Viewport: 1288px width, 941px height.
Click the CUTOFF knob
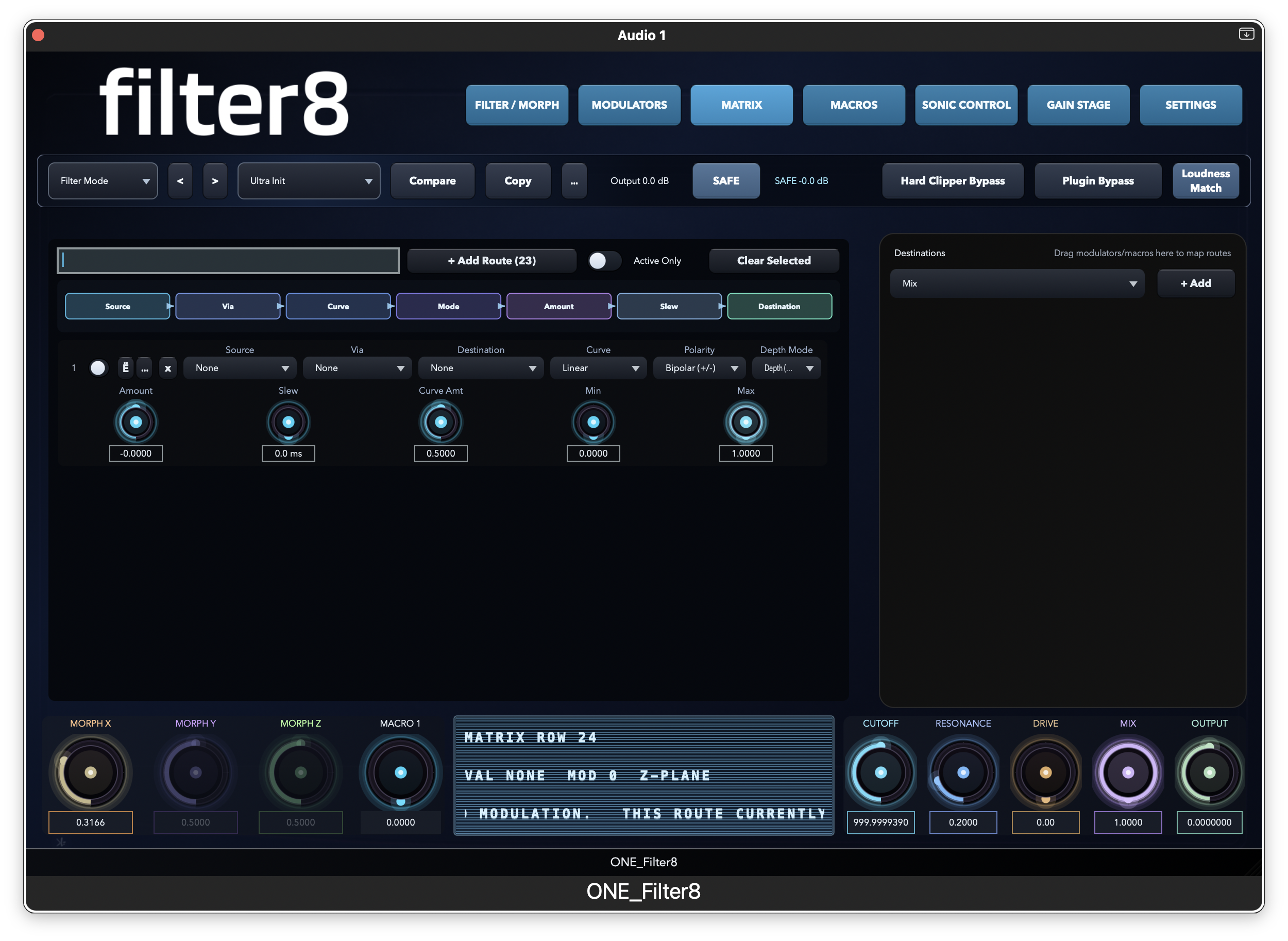[x=880, y=772]
